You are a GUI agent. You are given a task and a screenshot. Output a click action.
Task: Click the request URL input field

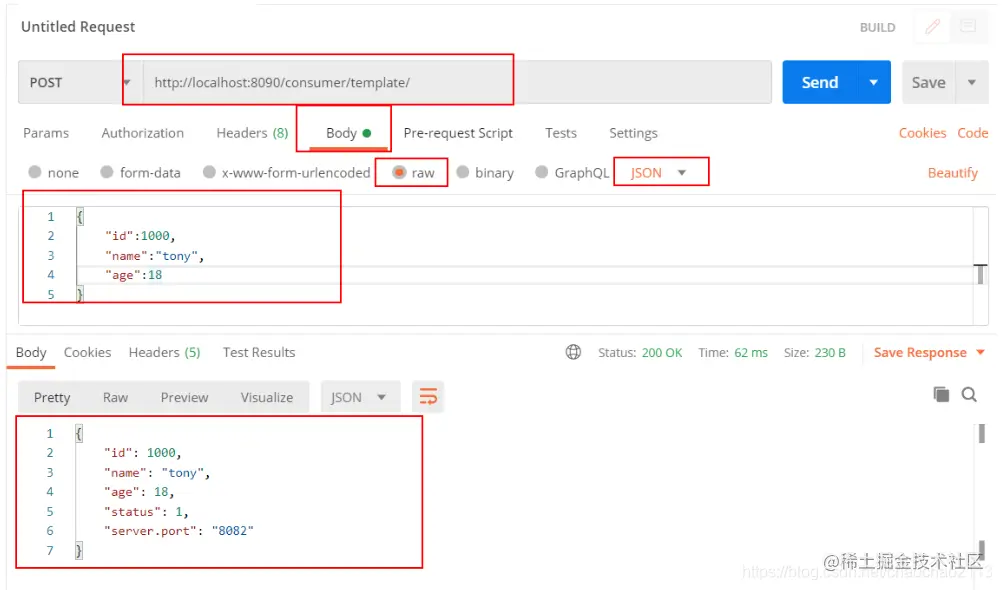point(457,82)
